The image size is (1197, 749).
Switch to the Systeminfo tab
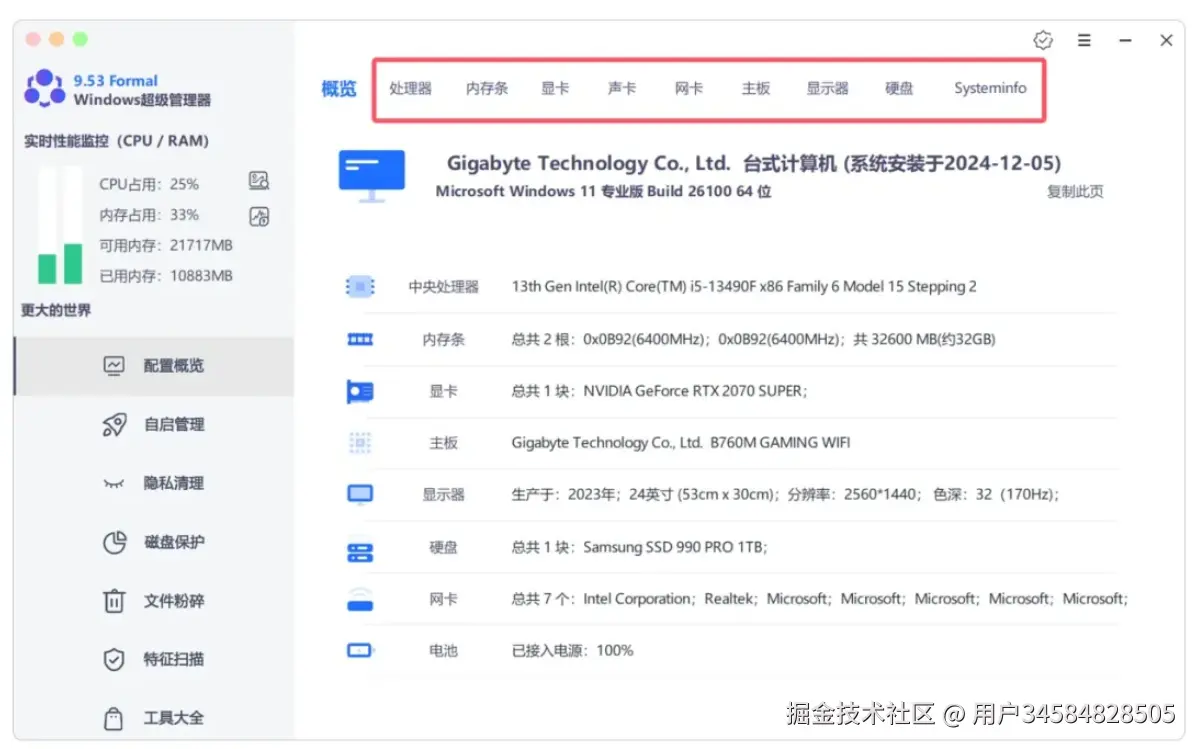990,89
